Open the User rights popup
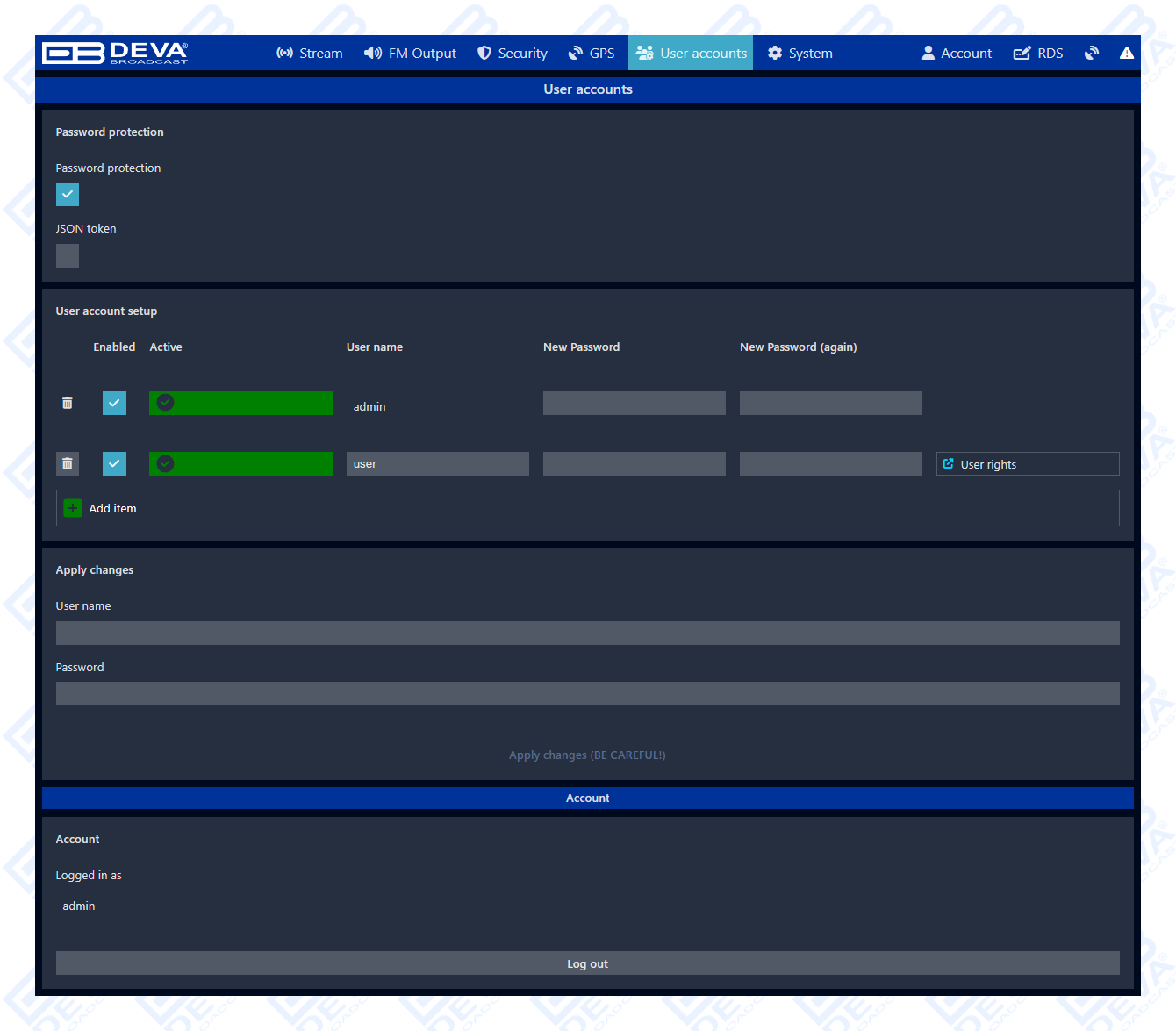 1027,464
